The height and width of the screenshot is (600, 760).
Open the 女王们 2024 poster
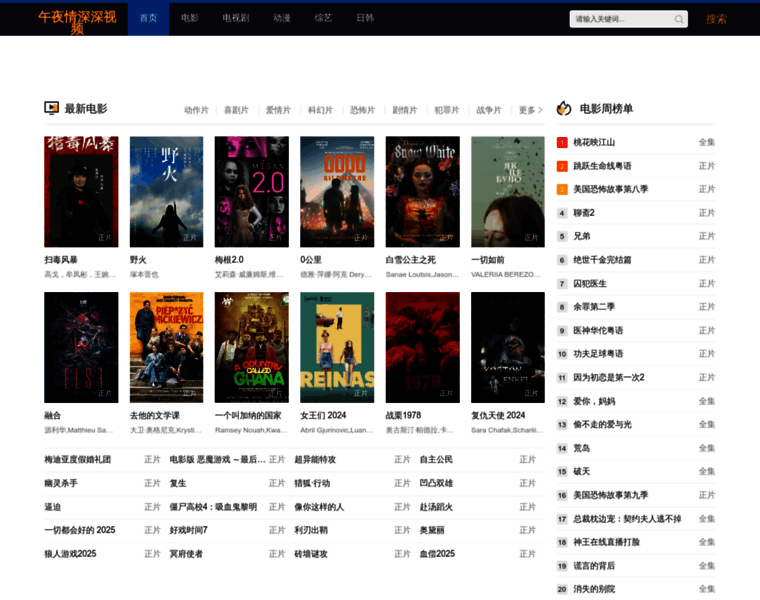coord(337,347)
